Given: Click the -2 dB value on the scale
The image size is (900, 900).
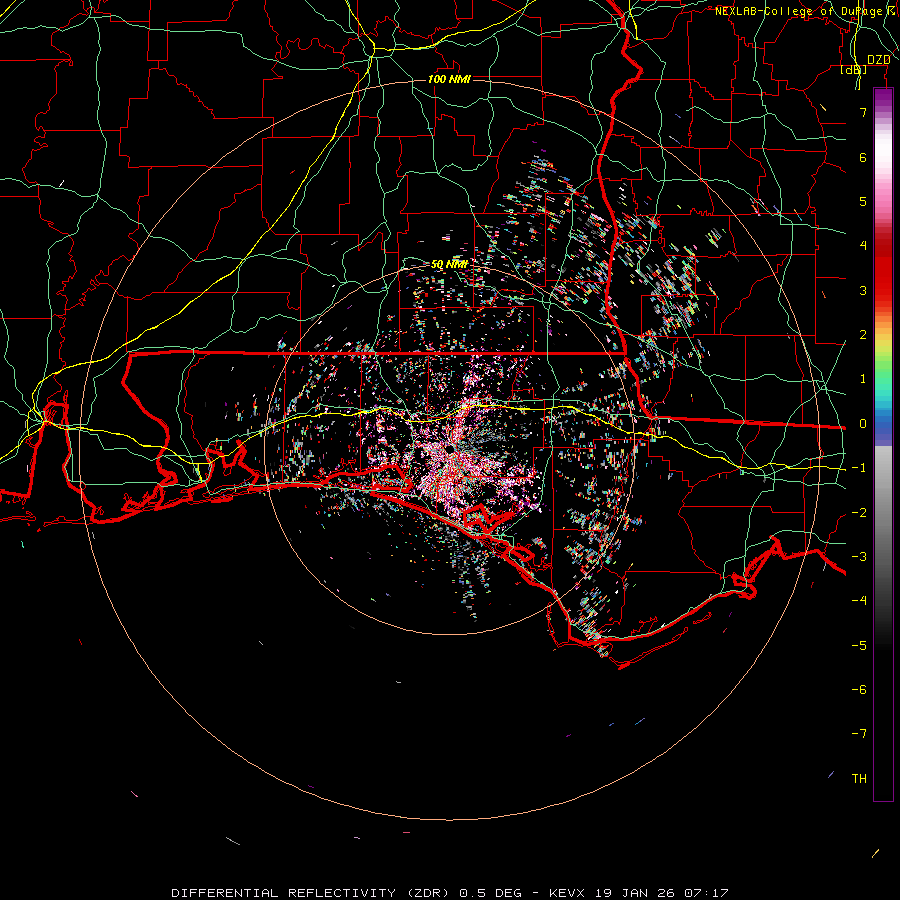Looking at the screenshot, I should [859, 513].
